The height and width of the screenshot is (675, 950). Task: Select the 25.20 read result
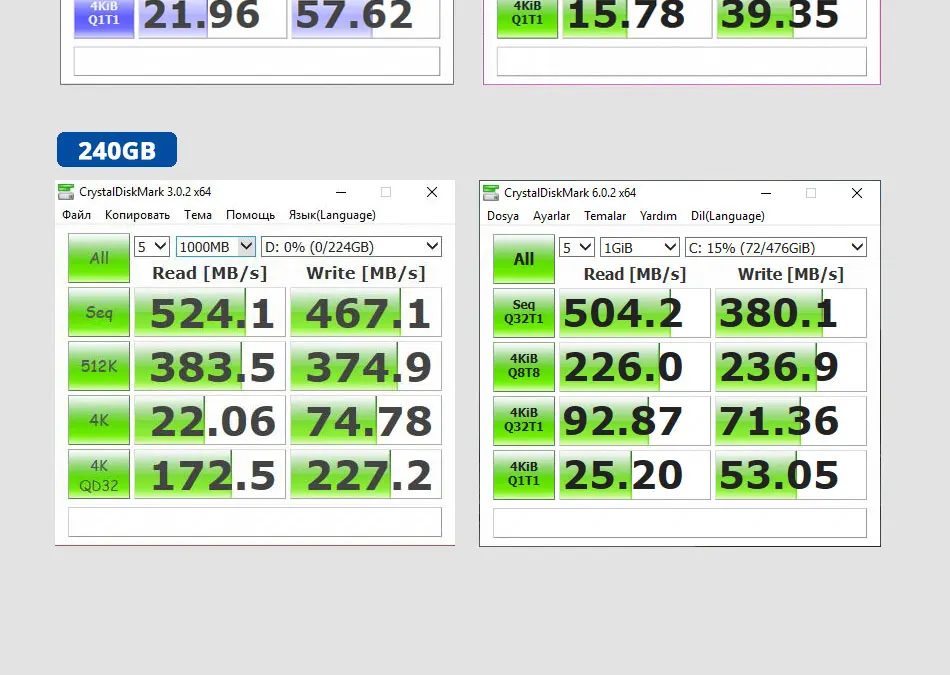(634, 474)
